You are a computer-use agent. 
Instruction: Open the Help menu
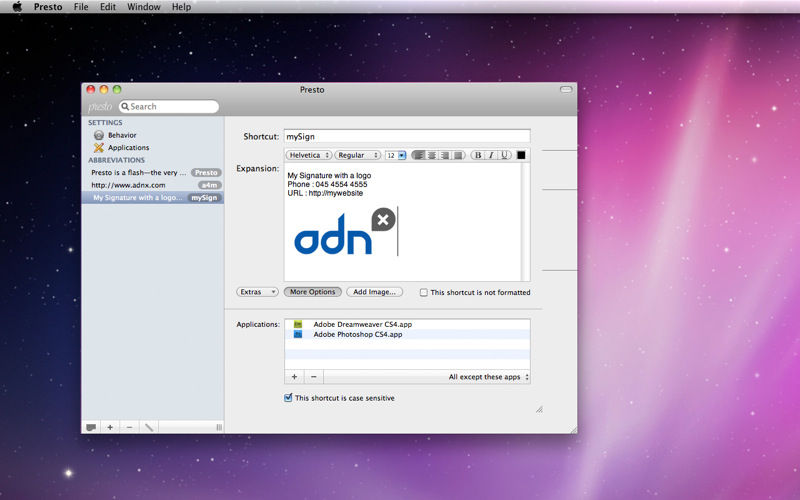pos(181,7)
